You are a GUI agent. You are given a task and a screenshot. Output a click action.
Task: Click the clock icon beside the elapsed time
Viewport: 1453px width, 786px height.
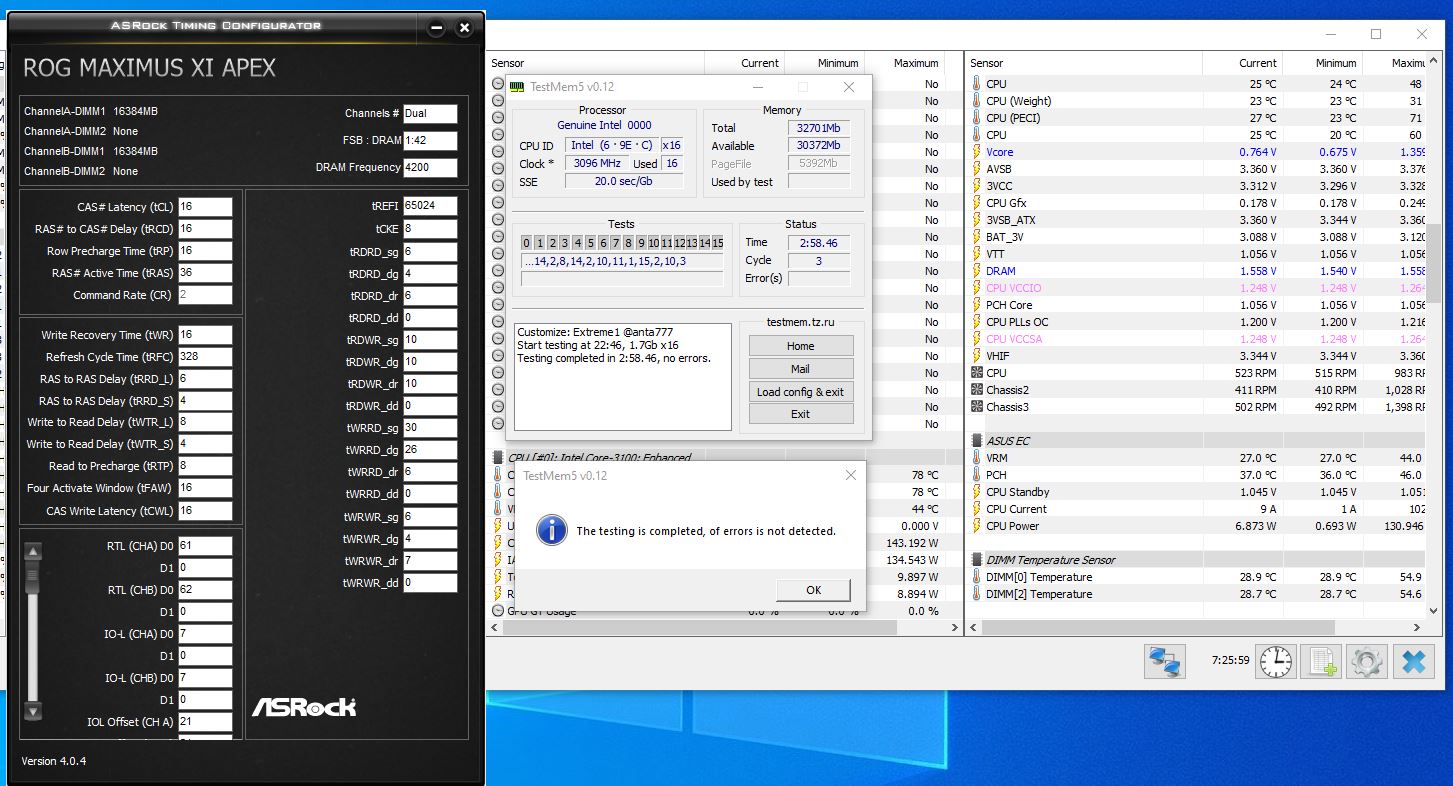[x=1276, y=661]
